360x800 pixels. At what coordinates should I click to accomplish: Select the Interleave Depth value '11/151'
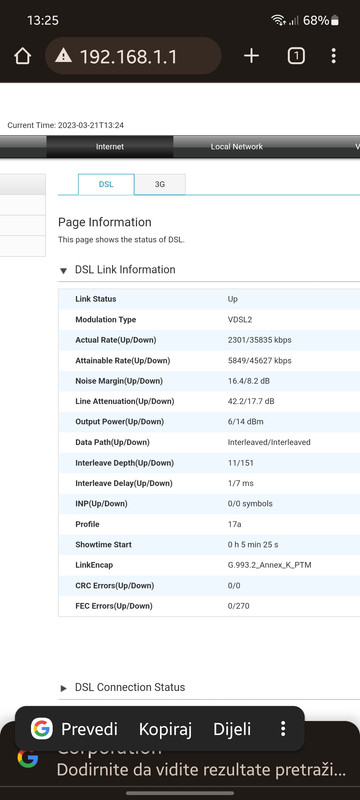click(x=241, y=463)
